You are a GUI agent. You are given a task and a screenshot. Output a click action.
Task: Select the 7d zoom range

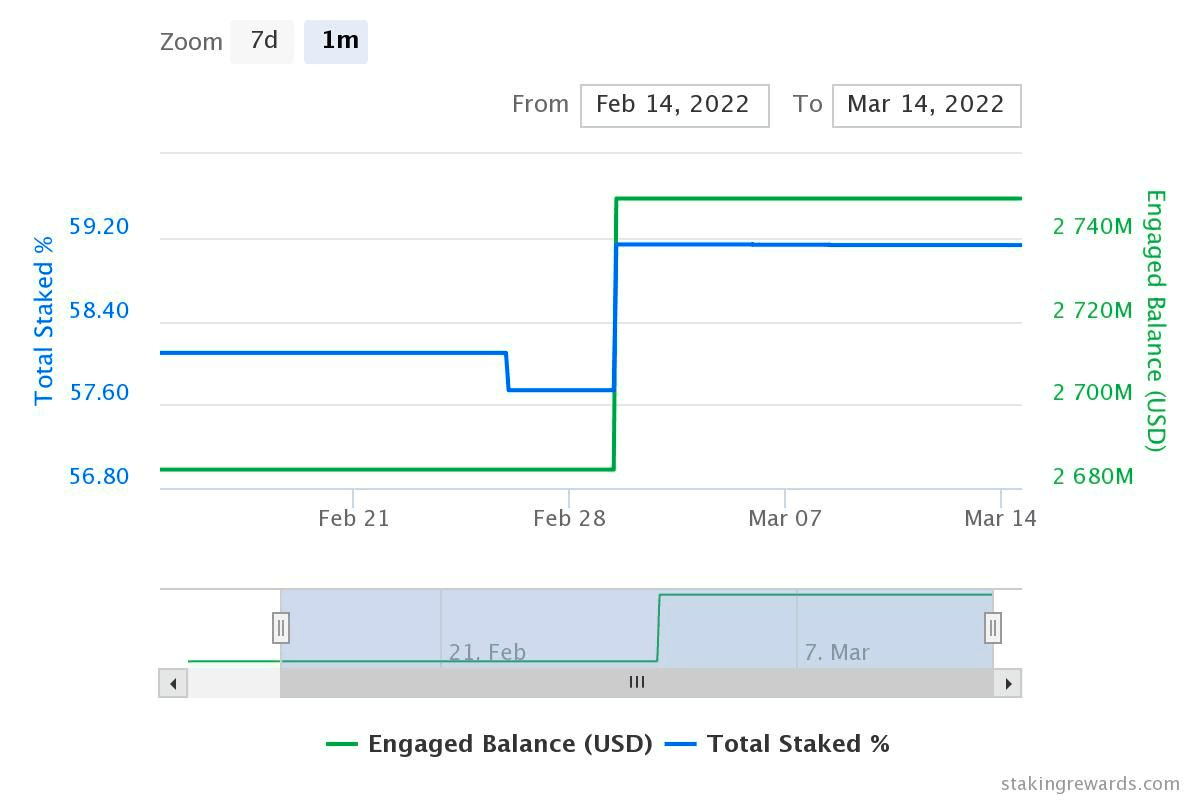(263, 41)
